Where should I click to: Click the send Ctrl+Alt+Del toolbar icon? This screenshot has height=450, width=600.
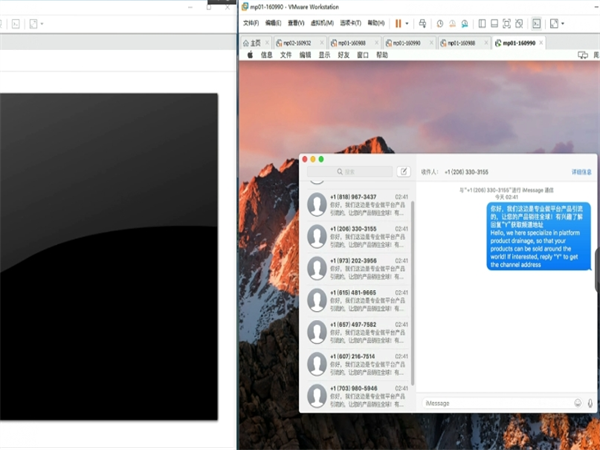tap(422, 23)
